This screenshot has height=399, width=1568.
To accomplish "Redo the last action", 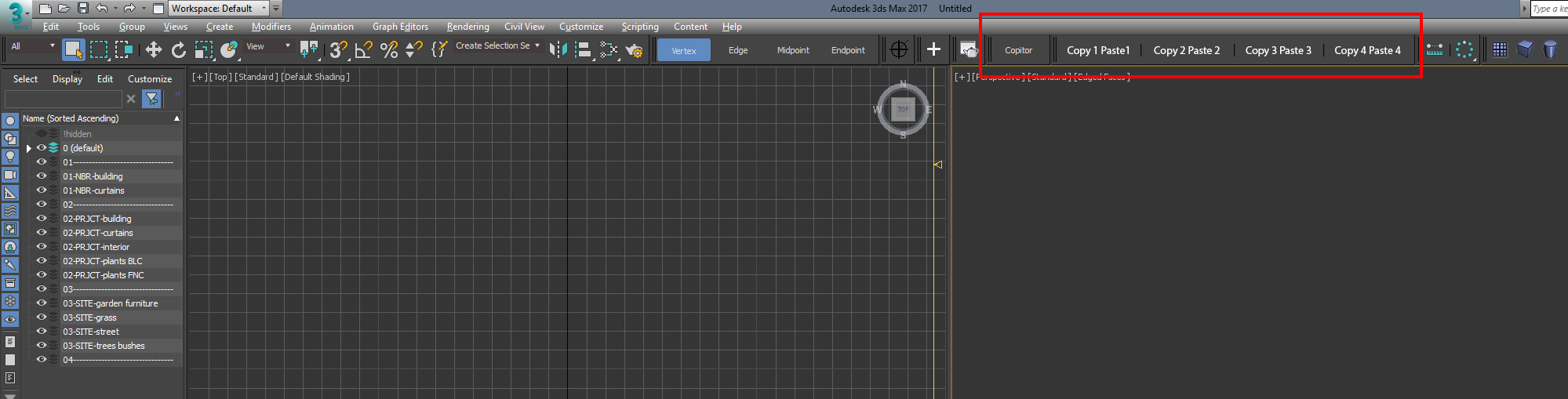I will tap(129, 9).
